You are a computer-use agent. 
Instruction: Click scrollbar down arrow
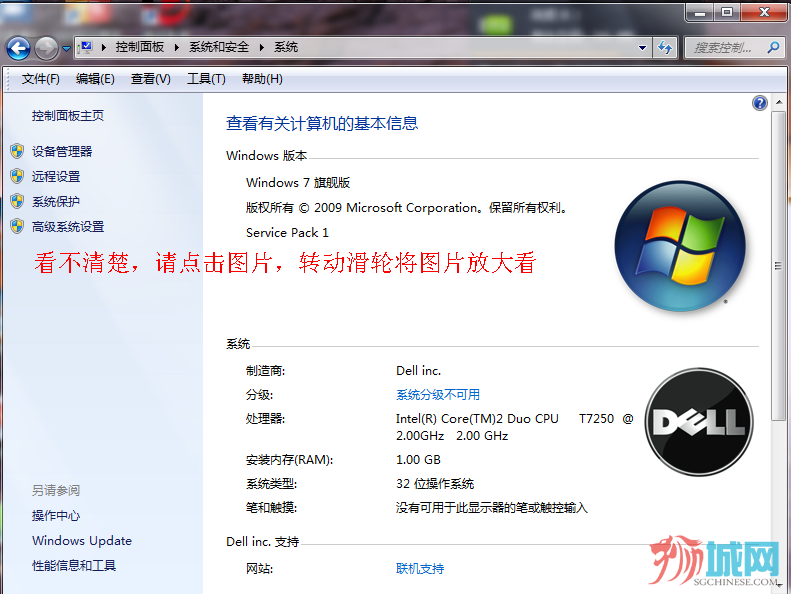click(780, 584)
